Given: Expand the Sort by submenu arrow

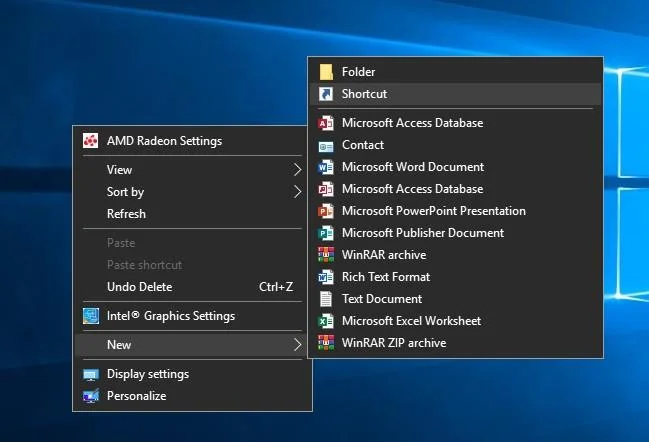Looking at the screenshot, I should point(297,192).
